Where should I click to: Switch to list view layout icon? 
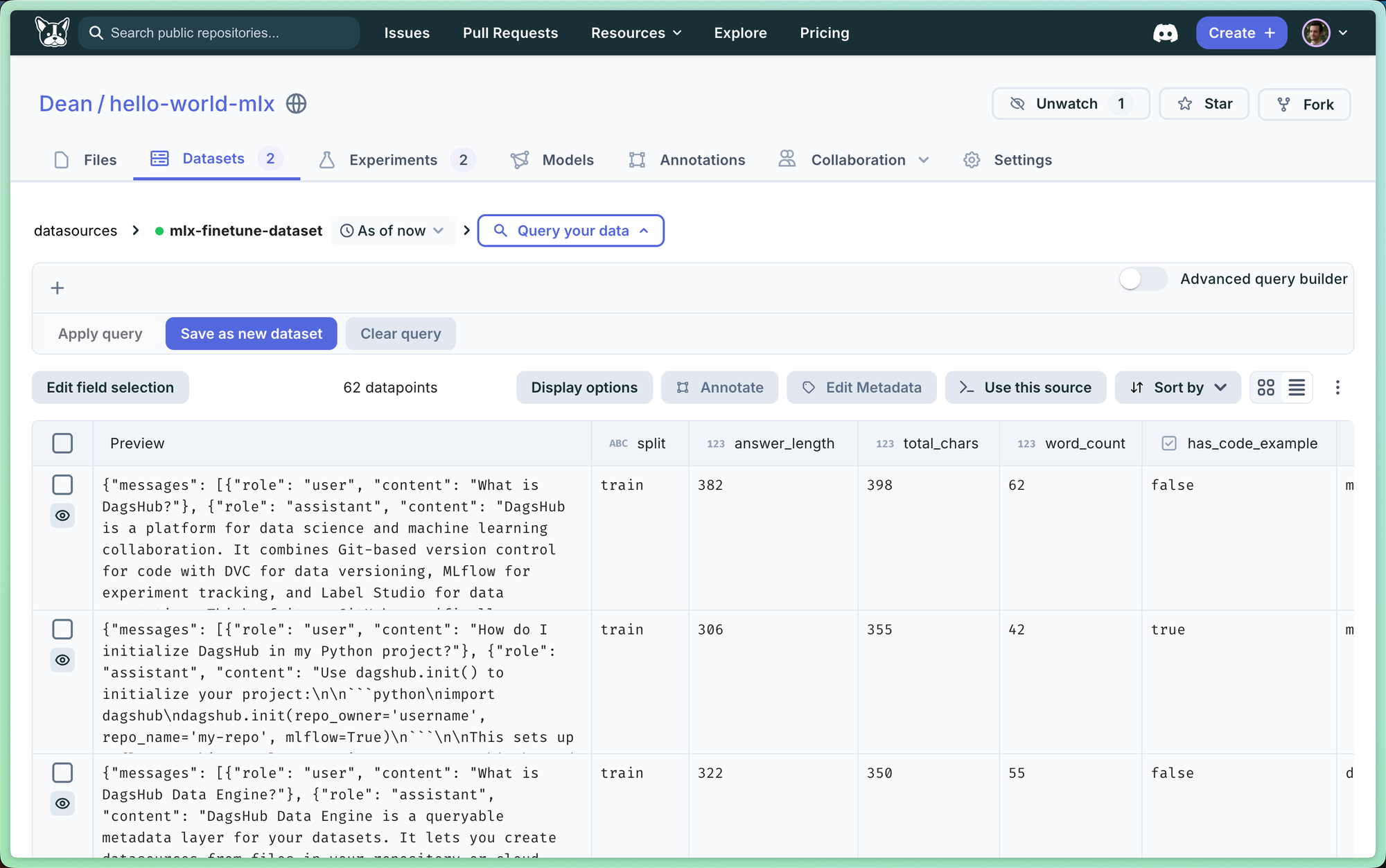[x=1297, y=387]
